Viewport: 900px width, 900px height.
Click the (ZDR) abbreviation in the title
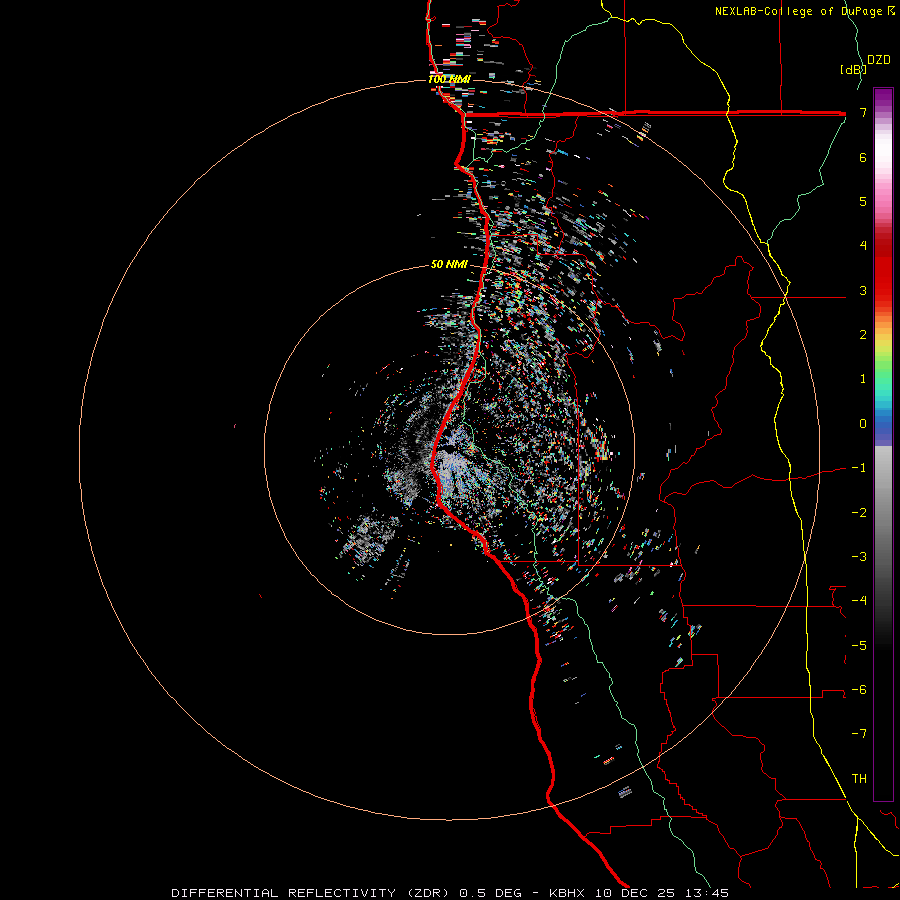point(429,893)
